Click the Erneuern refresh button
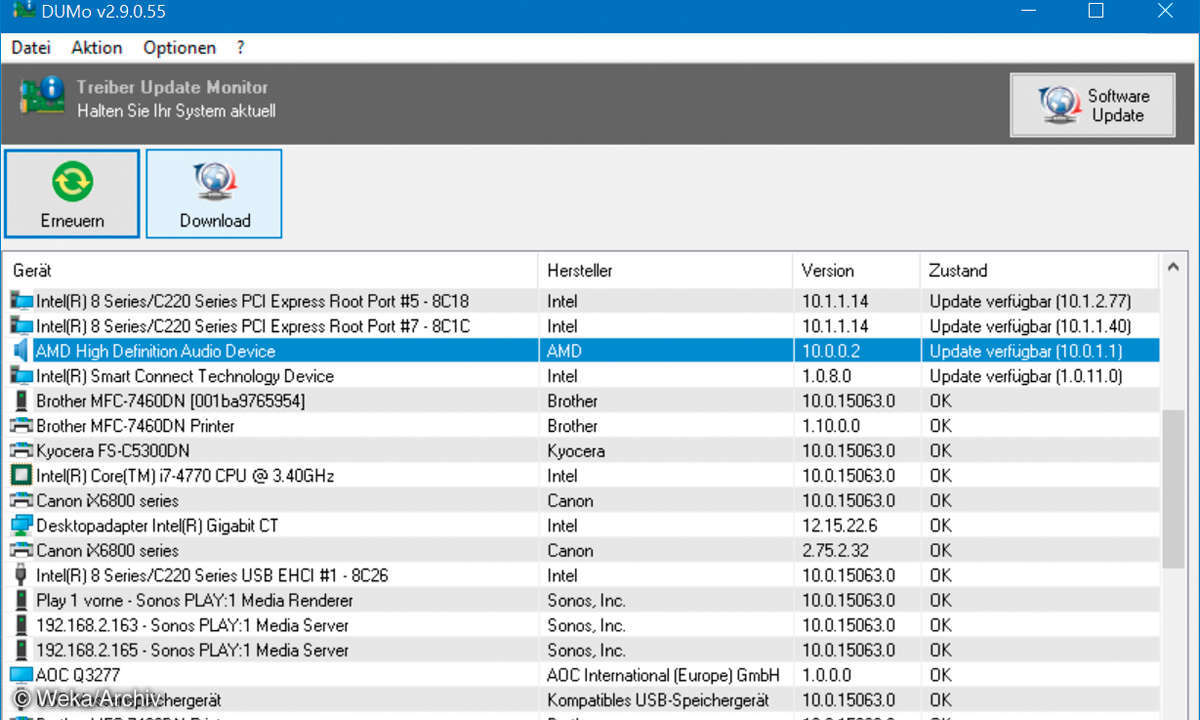 point(72,194)
